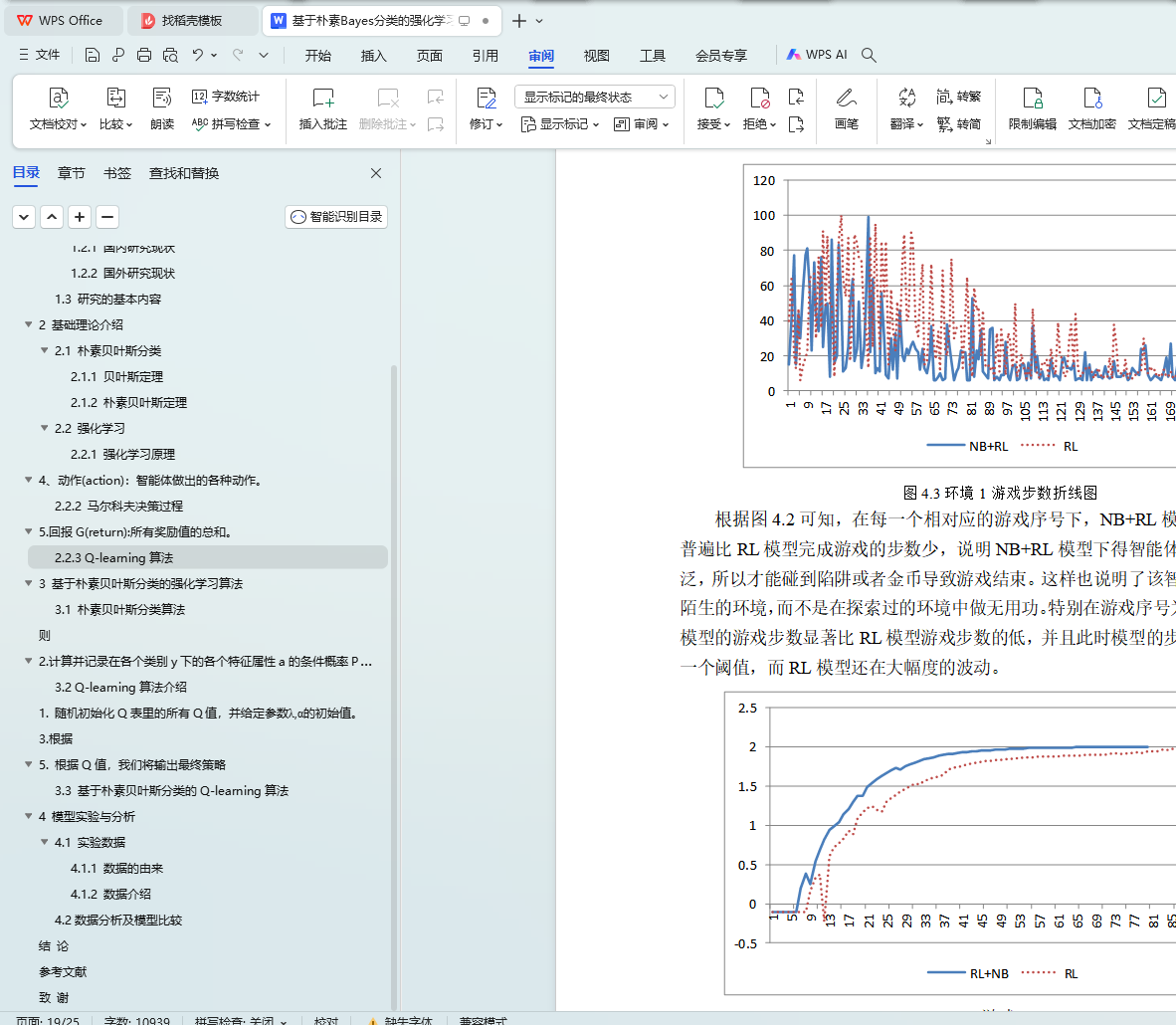Open the 比较 document compare tool
Image resolution: width=1176 pixels, height=1025 pixels.
point(115,108)
